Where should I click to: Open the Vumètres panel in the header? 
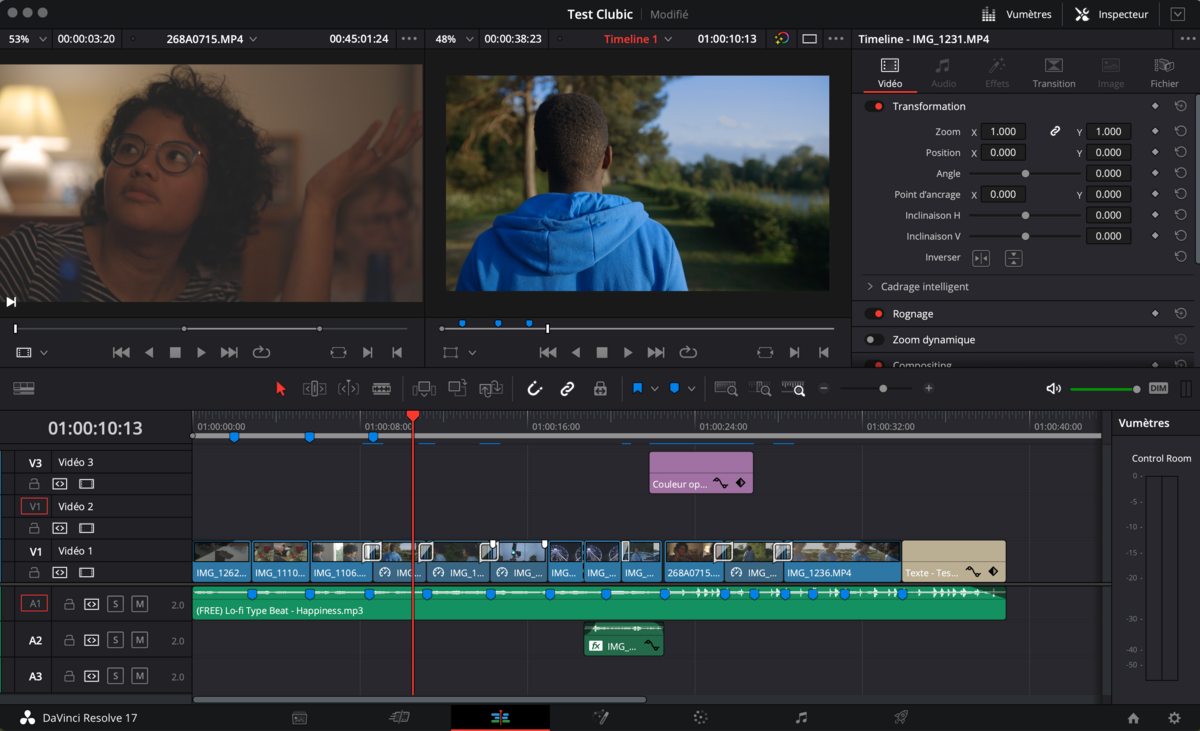point(1017,14)
